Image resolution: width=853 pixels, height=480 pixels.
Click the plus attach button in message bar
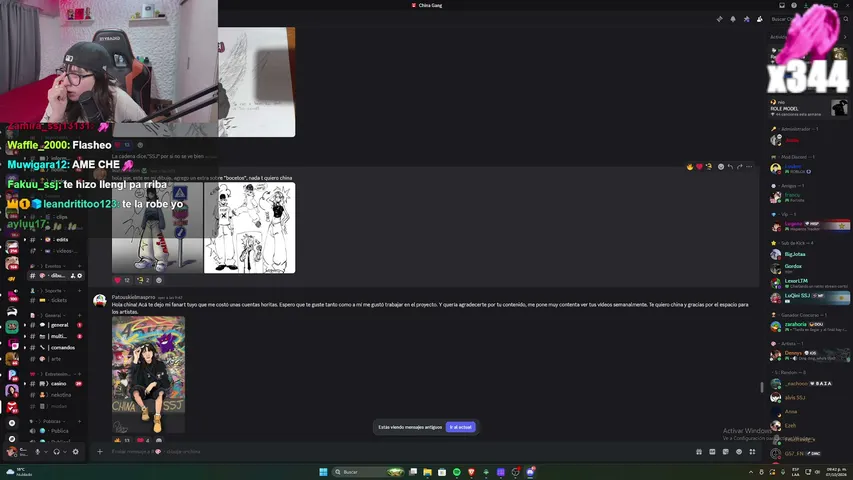(x=100, y=451)
